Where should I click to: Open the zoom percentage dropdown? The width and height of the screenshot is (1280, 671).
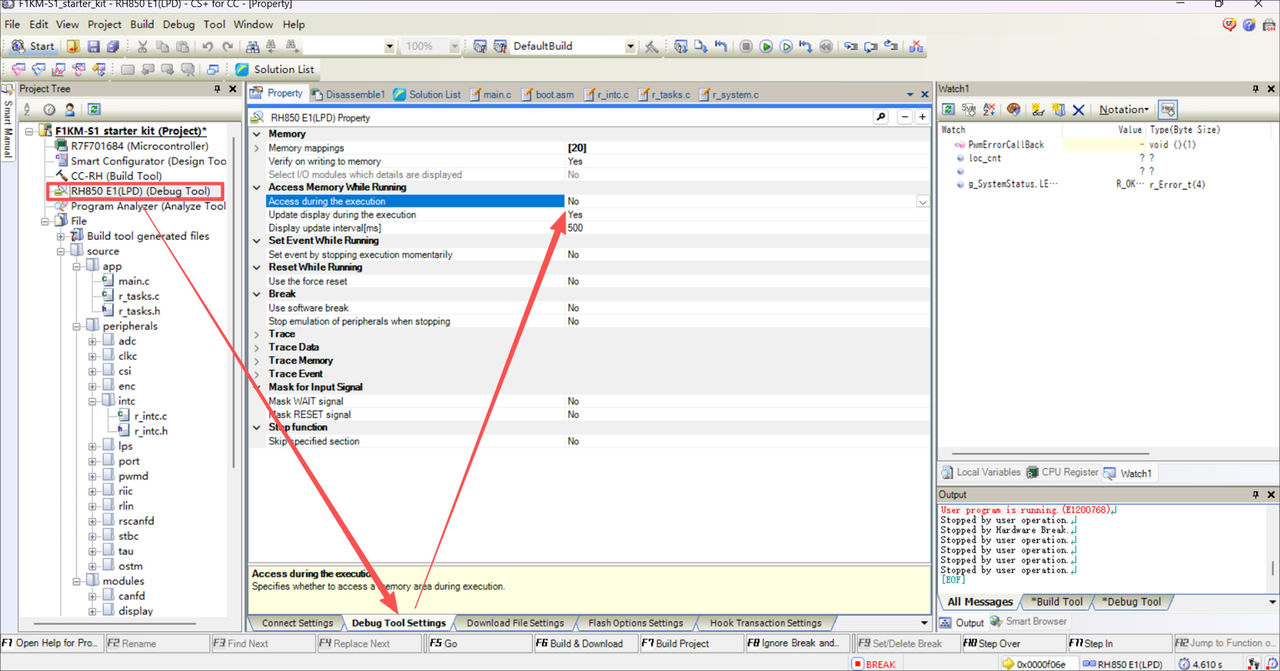click(x=454, y=46)
